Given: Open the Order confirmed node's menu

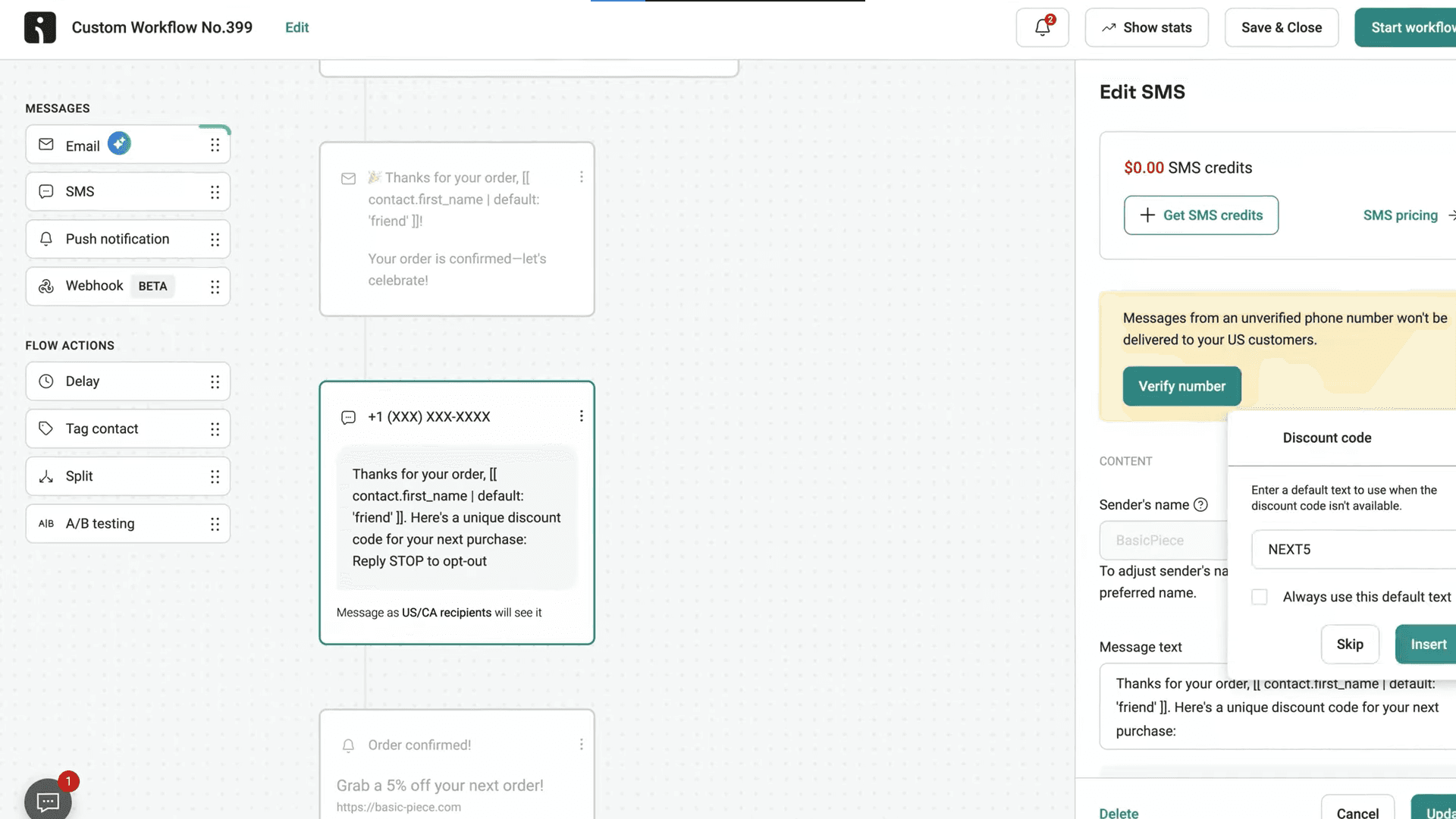Looking at the screenshot, I should coord(582,744).
